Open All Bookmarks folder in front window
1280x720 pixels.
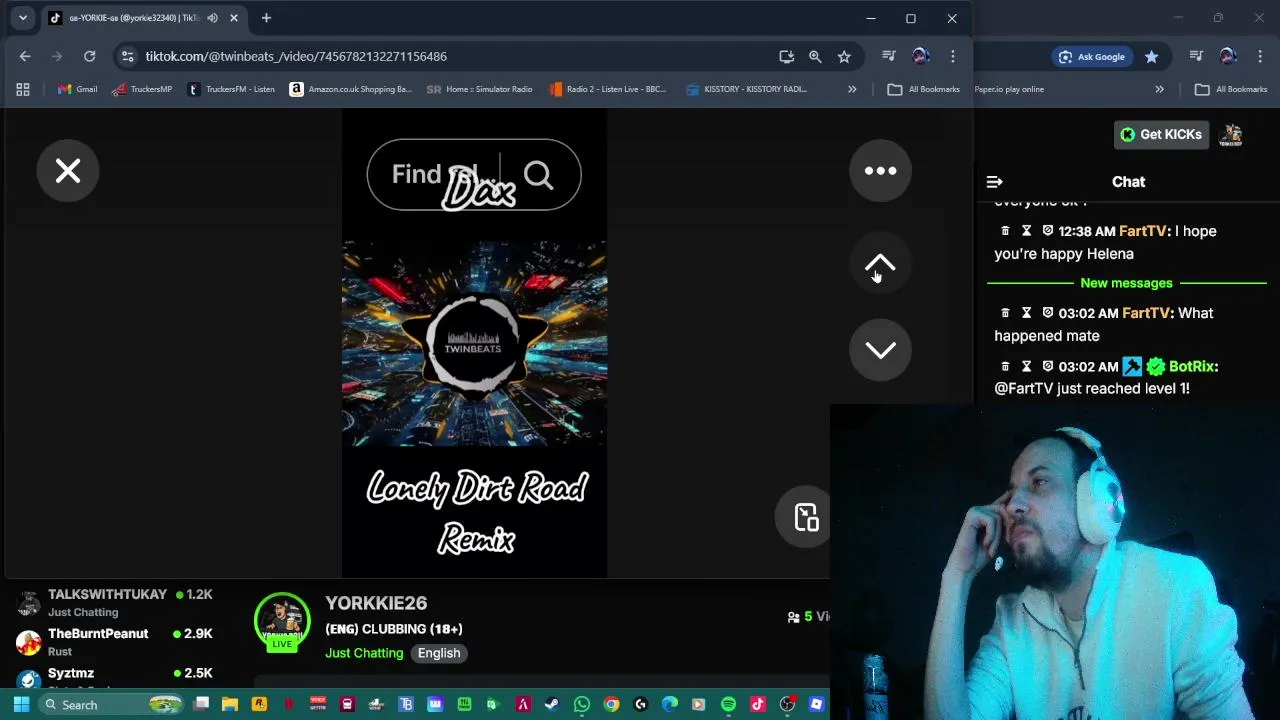[924, 89]
